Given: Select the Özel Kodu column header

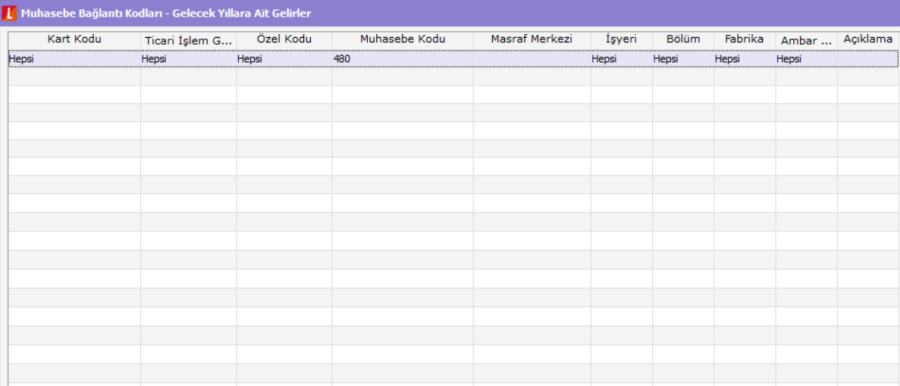Looking at the screenshot, I should click(284, 40).
